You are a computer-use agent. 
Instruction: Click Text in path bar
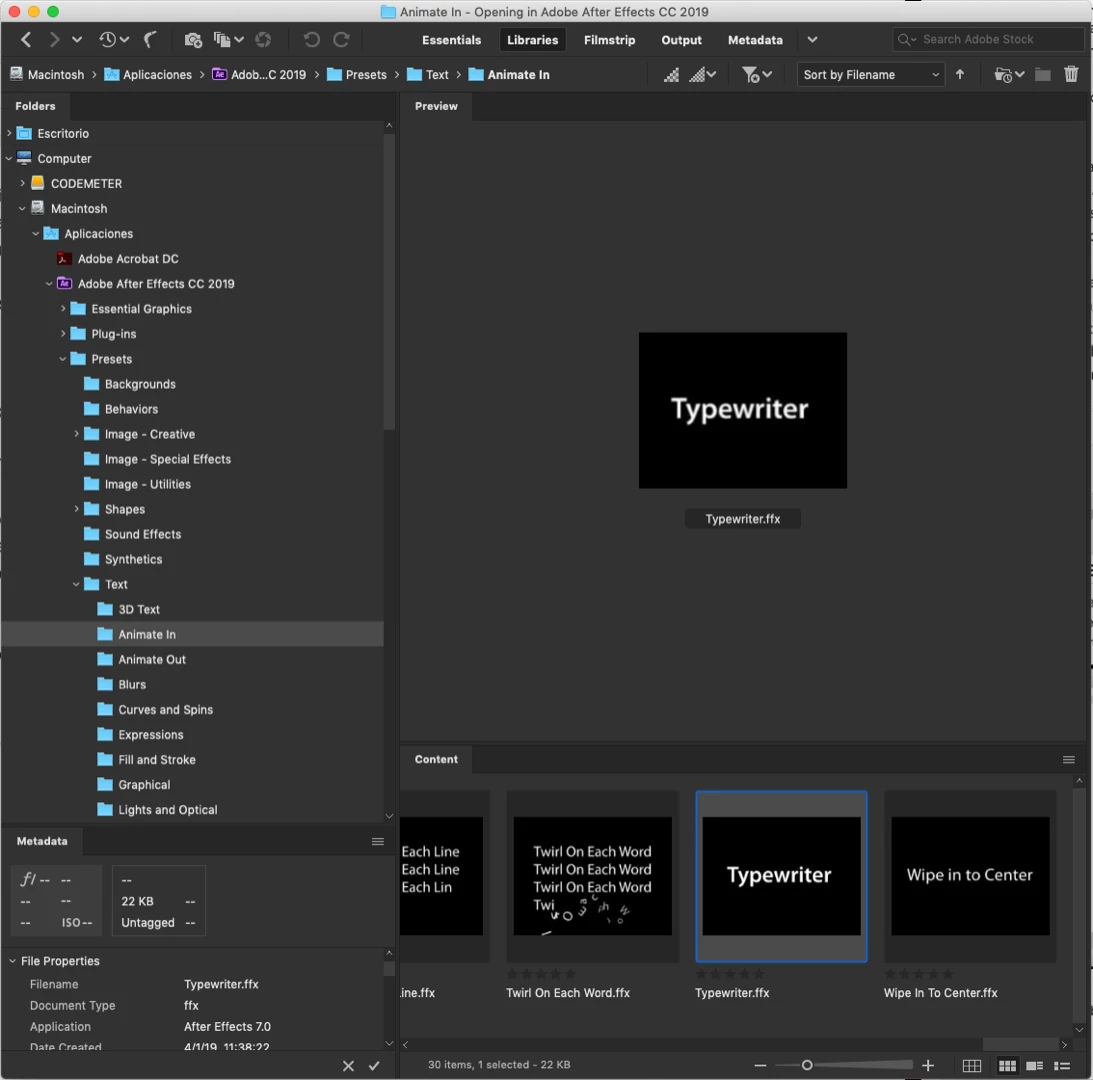click(428, 75)
